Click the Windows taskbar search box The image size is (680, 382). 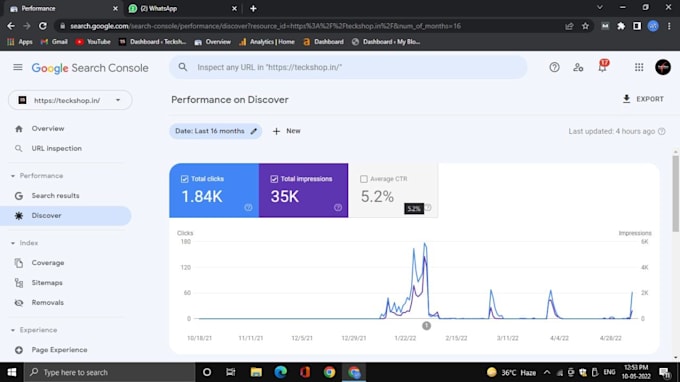[x=109, y=372]
